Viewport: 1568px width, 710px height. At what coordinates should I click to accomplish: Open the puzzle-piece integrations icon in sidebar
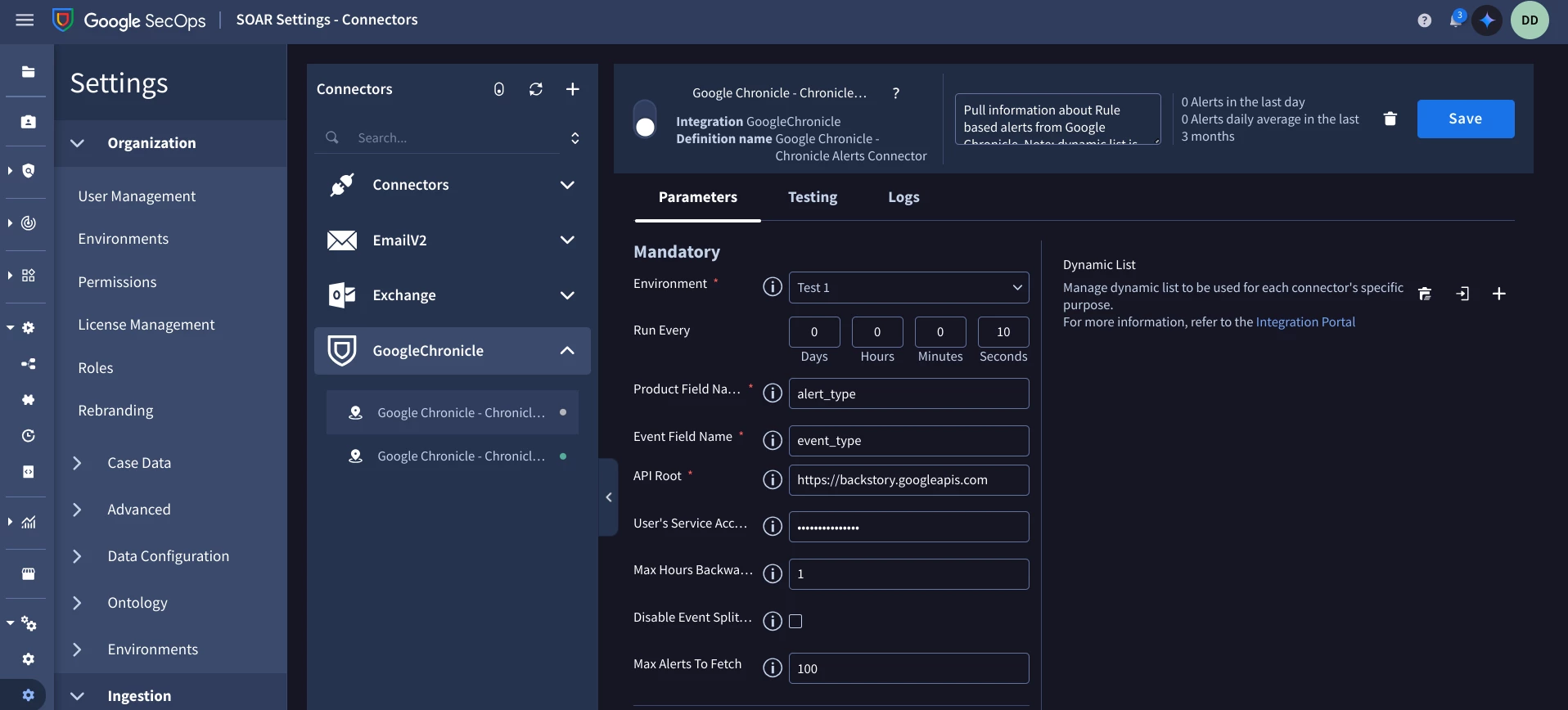(x=28, y=400)
